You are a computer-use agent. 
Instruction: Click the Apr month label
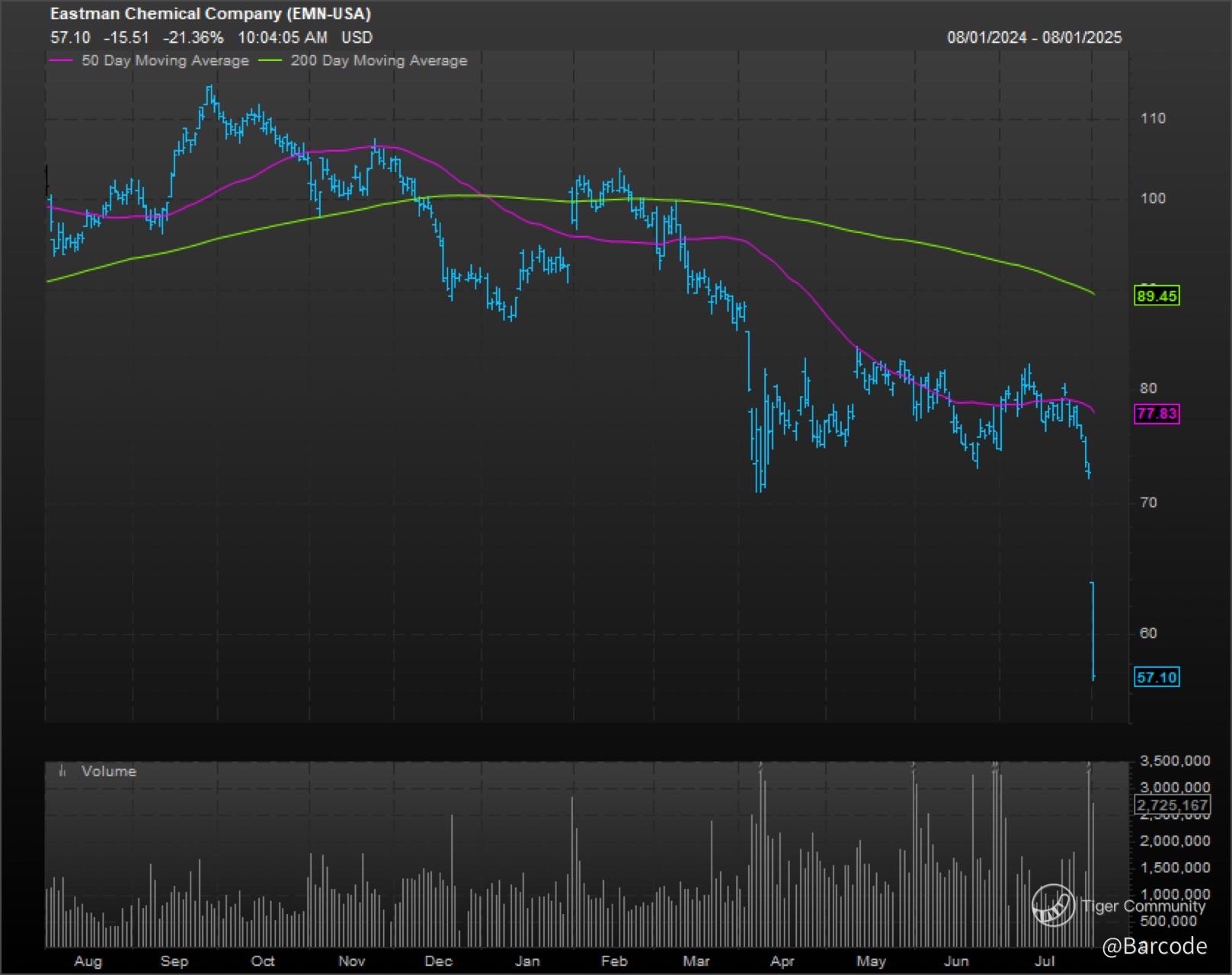782,961
